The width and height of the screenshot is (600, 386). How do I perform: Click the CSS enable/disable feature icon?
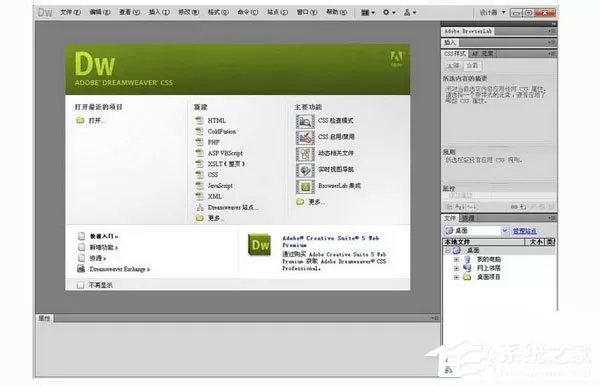[x=305, y=137]
